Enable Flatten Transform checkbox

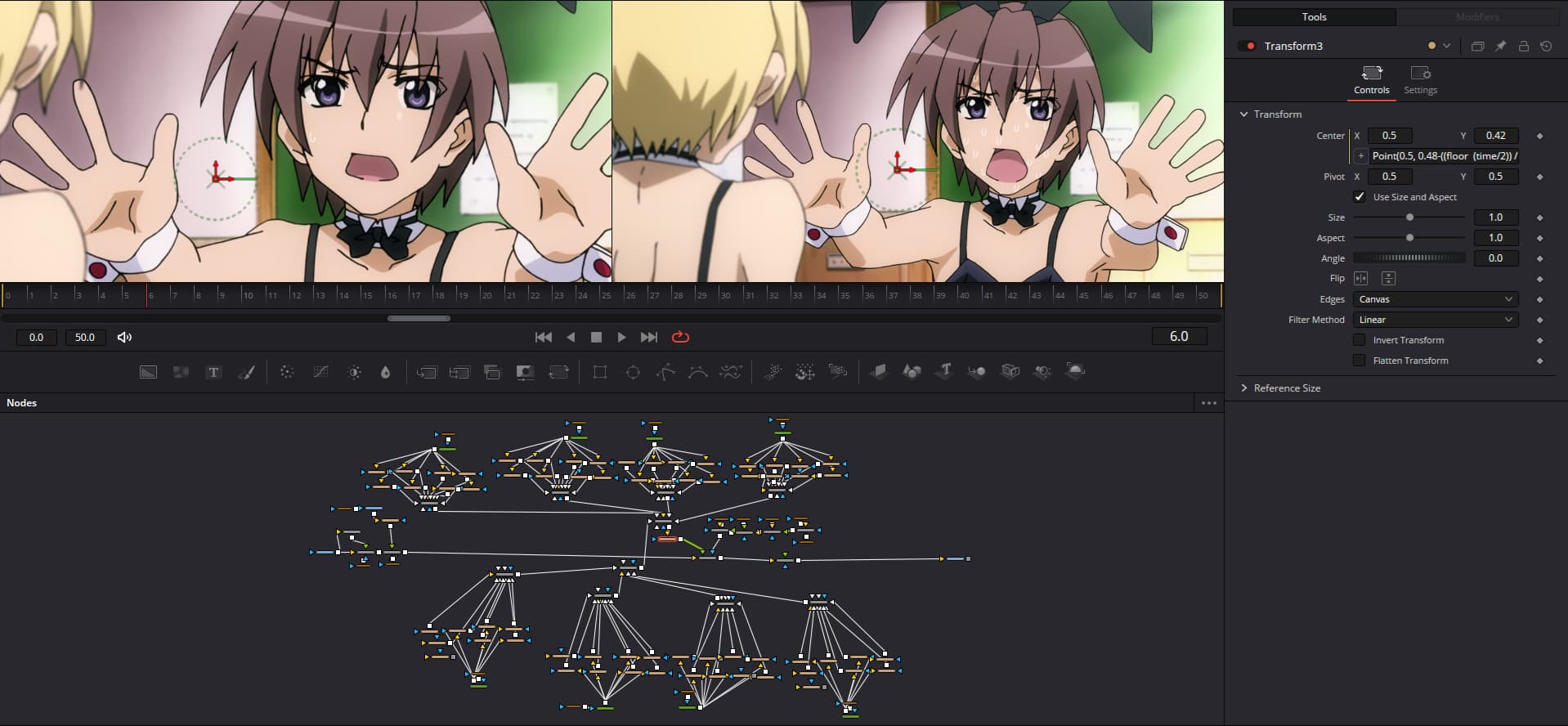point(1359,361)
